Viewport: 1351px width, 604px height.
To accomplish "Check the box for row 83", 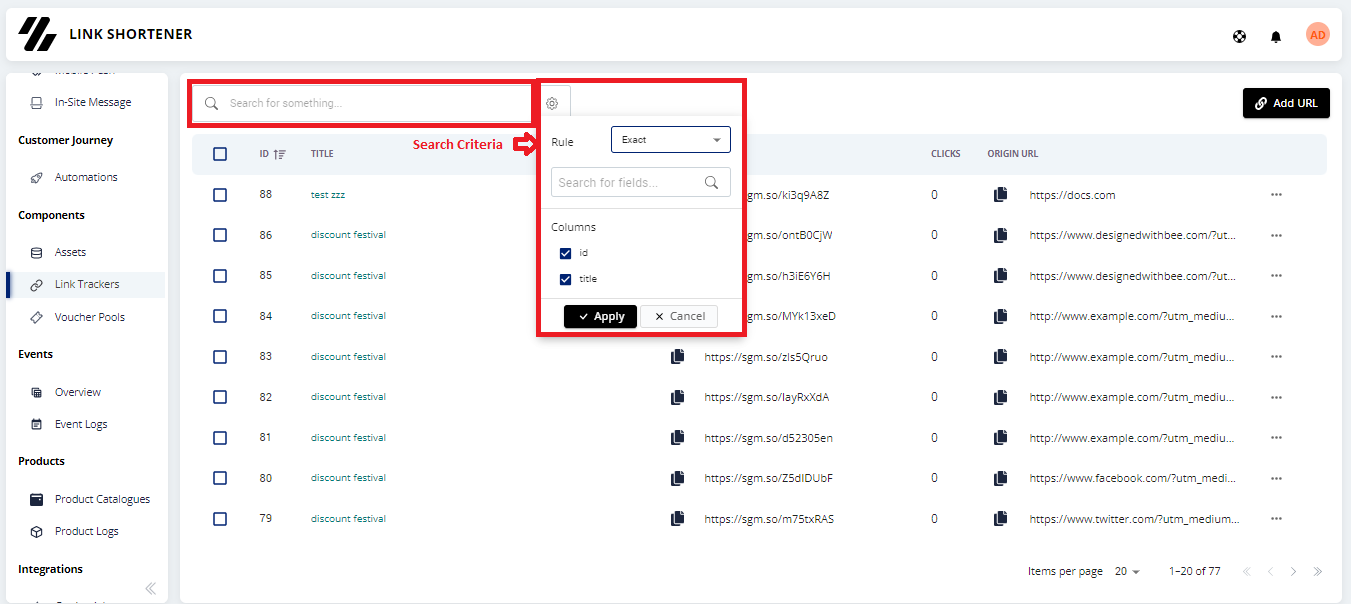I will pyautogui.click(x=220, y=357).
